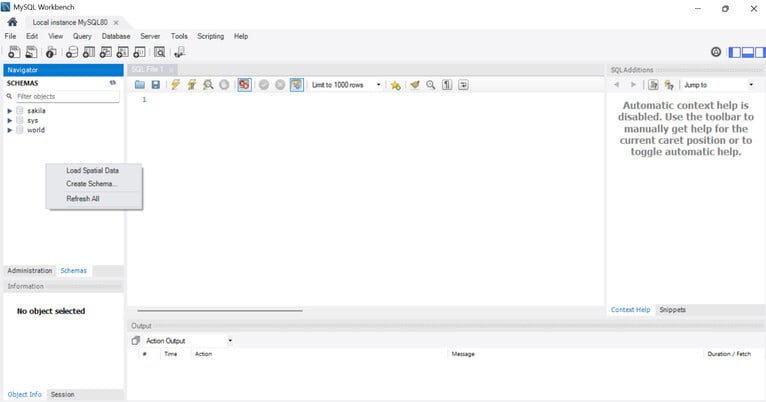Open find panel magnifier icon
The height and width of the screenshot is (402, 766).
(430, 85)
